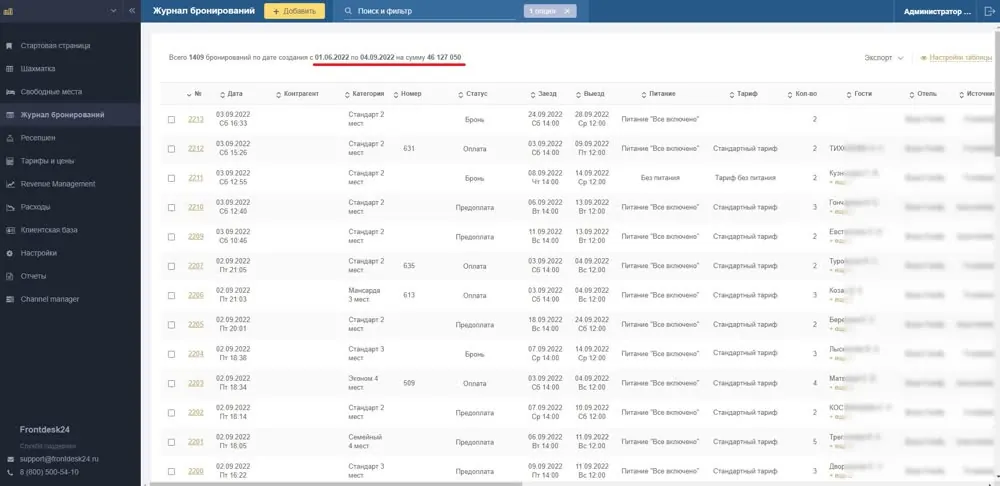Click the Семейный 4 мест category cell
The height and width of the screenshot is (486, 1000).
pos(365,442)
